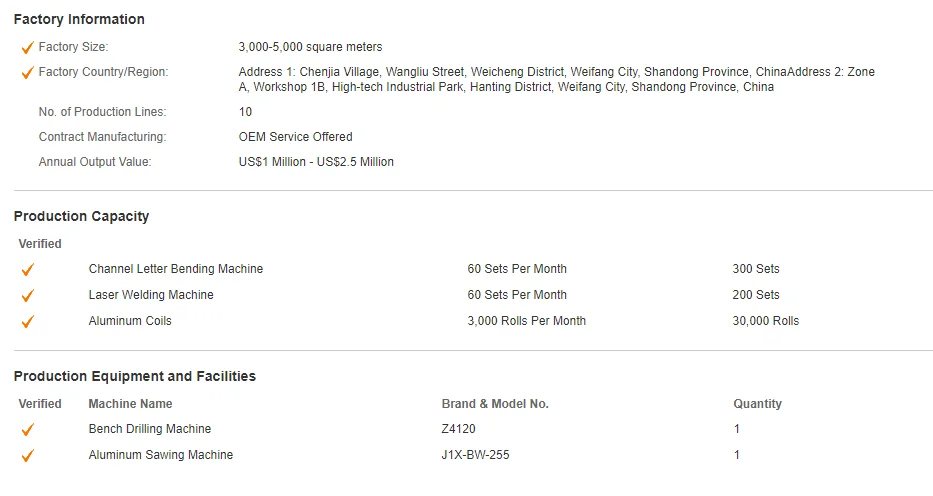Viewport: 933px width, 496px height.
Task: Click checkmark next to Channel Letter Bending Machine
Action: point(27,269)
